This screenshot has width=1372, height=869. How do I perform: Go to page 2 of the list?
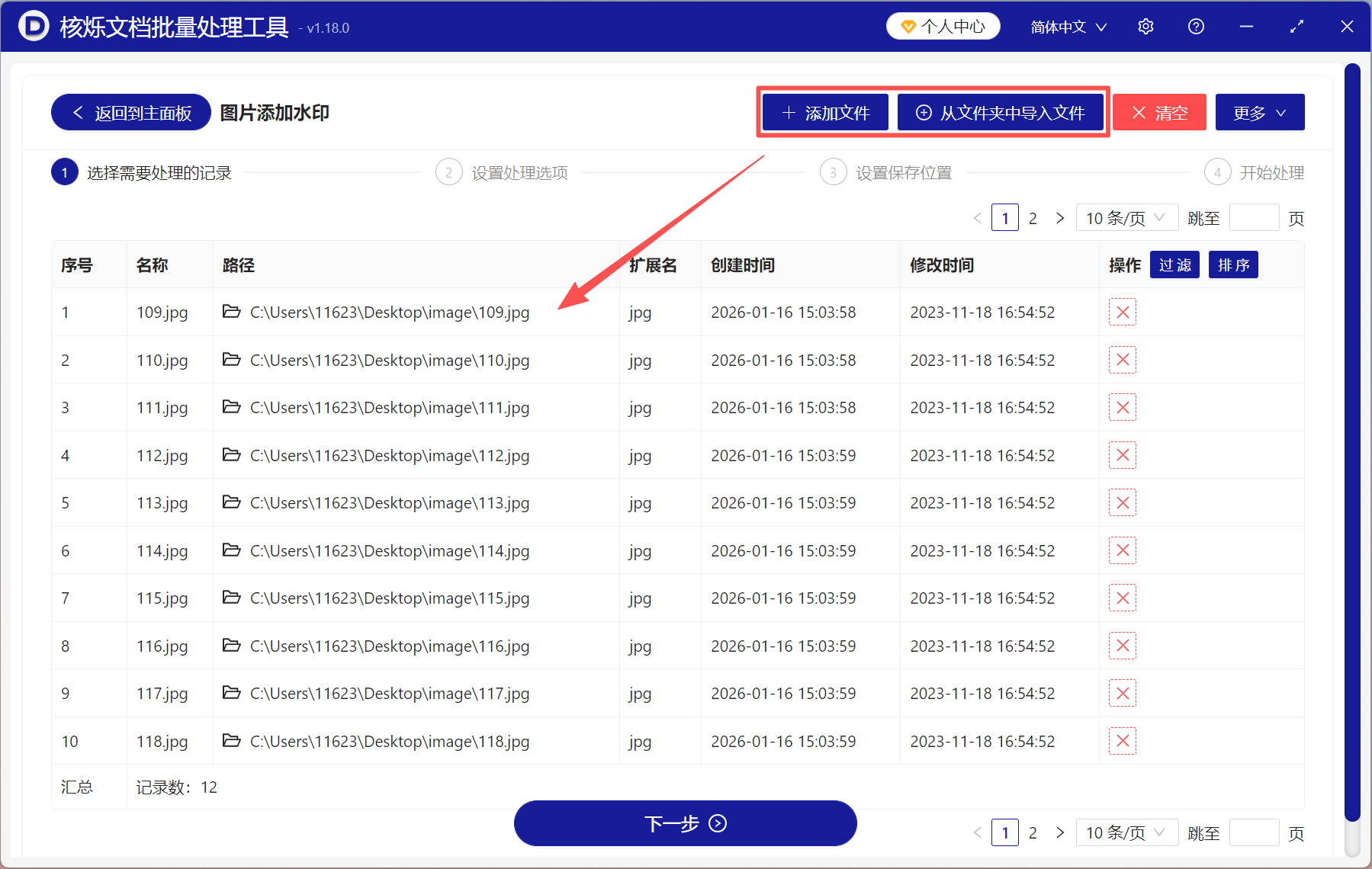coord(1033,217)
